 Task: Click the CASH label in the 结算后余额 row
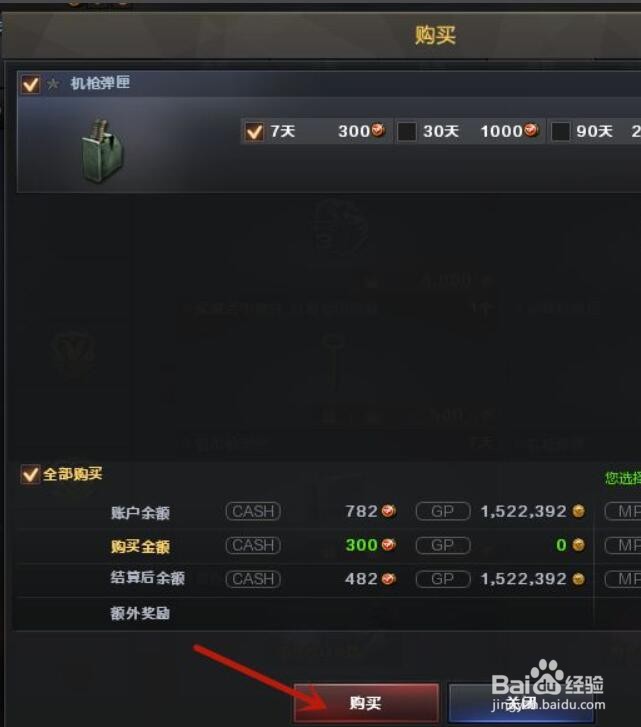[253, 579]
